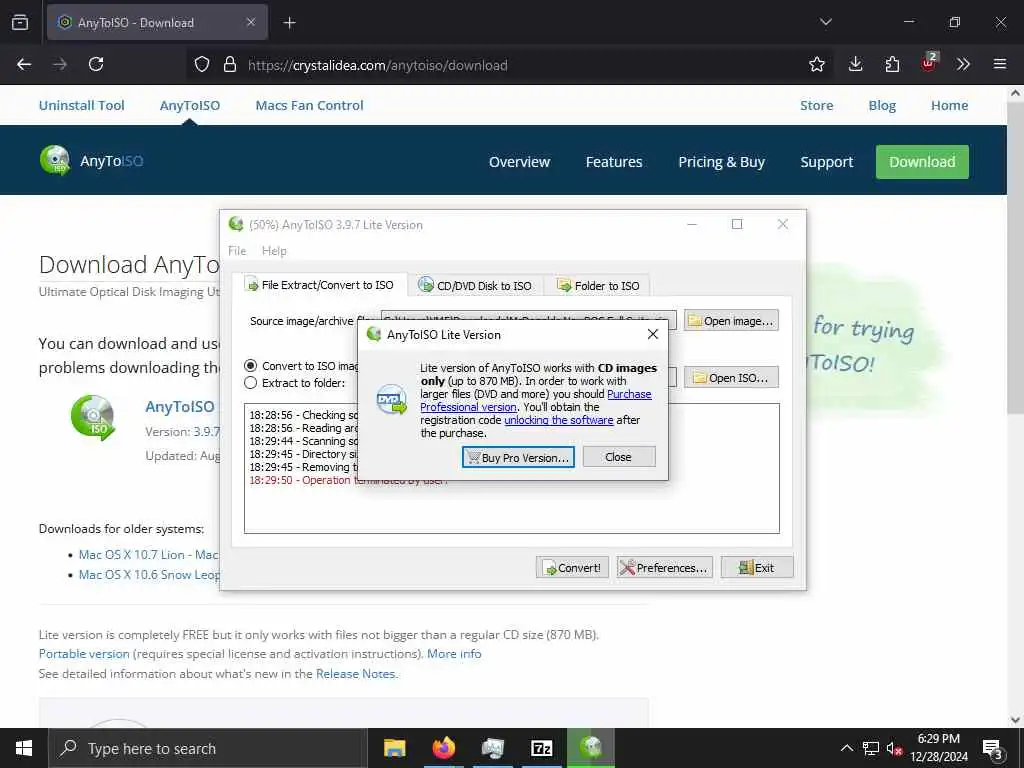Show more tools via the overflow chevrons
Screen dimensions: 1024x768
[x=963, y=64]
